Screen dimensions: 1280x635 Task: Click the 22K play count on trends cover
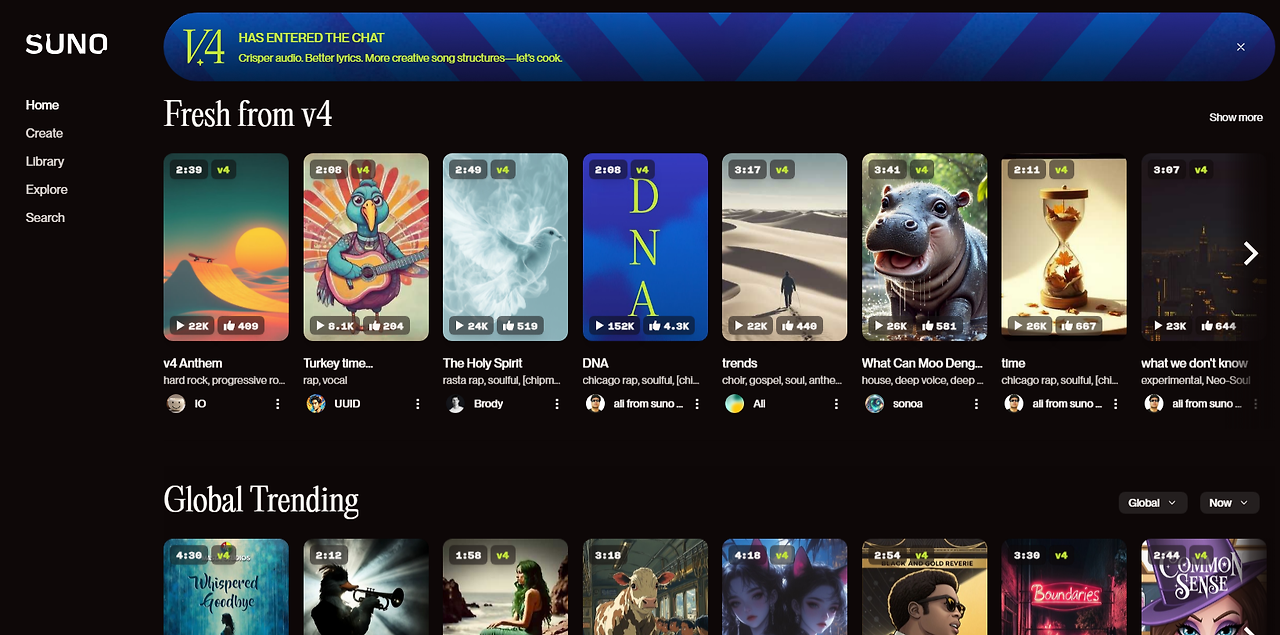(751, 326)
